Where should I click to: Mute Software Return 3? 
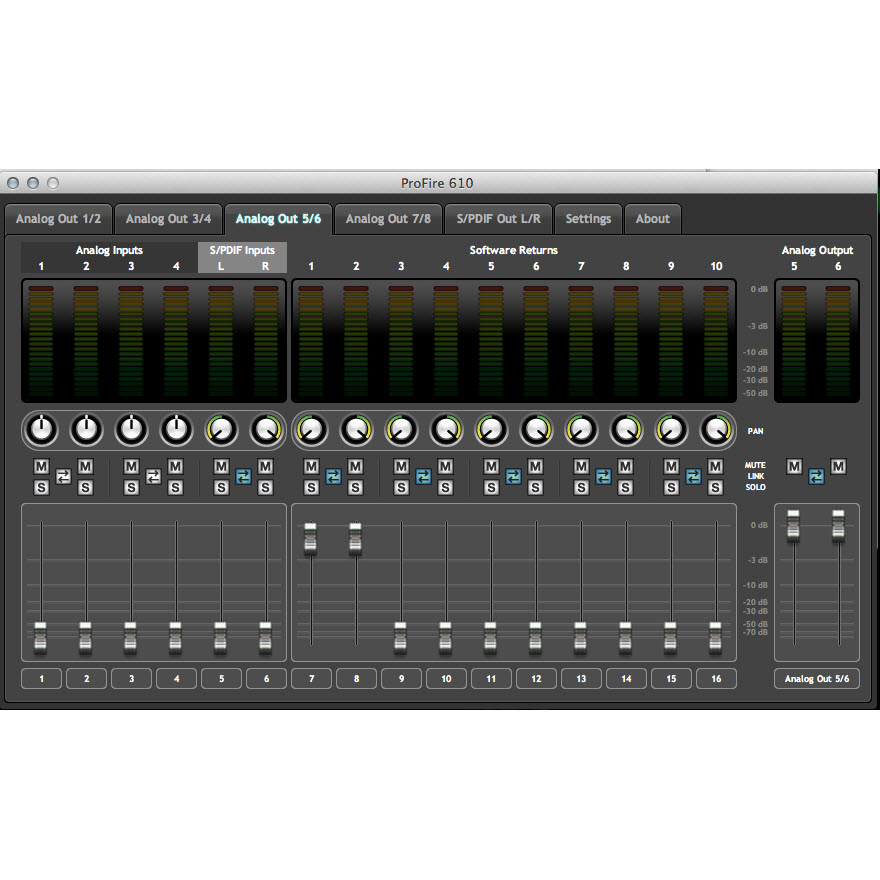[x=401, y=466]
